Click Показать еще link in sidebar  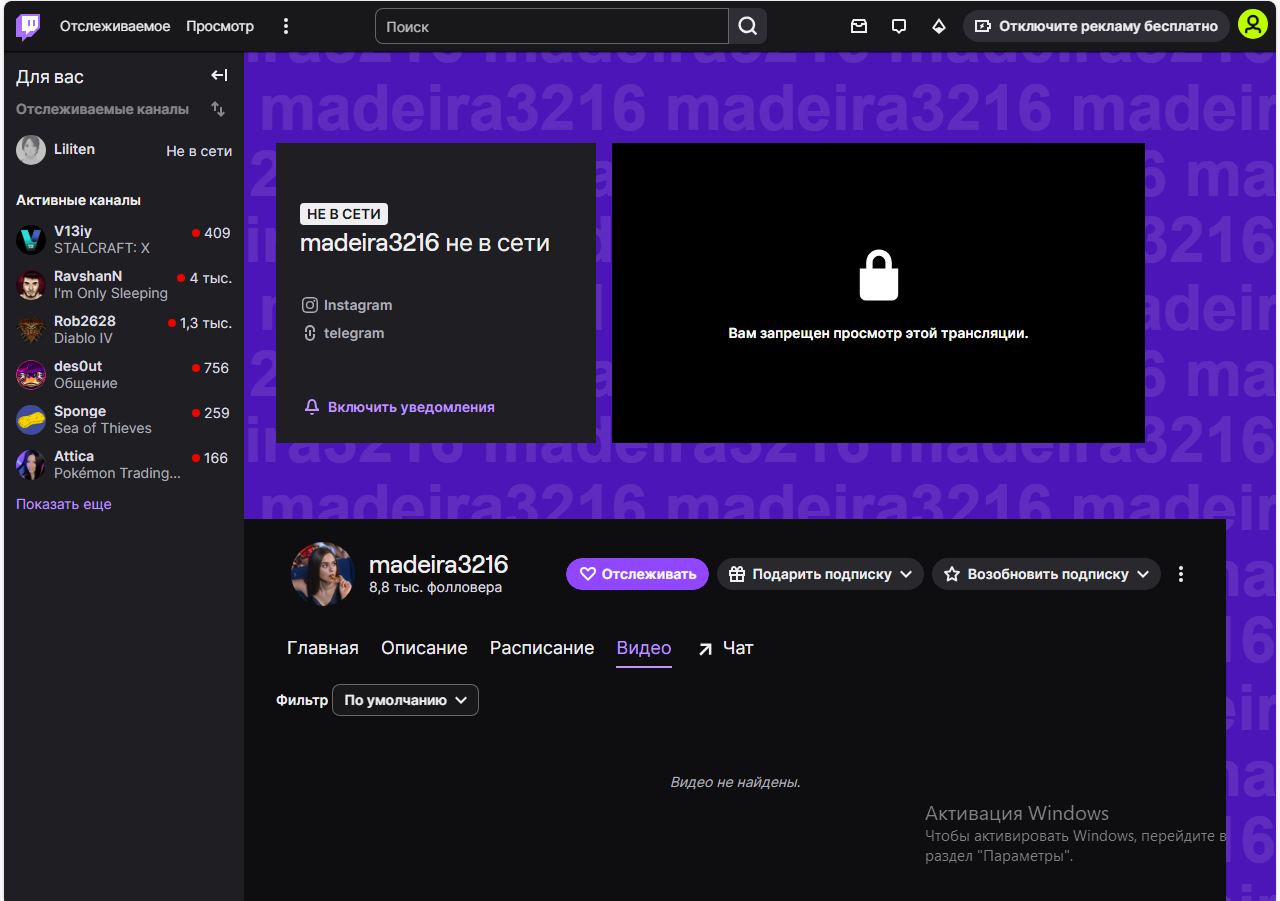pos(64,504)
